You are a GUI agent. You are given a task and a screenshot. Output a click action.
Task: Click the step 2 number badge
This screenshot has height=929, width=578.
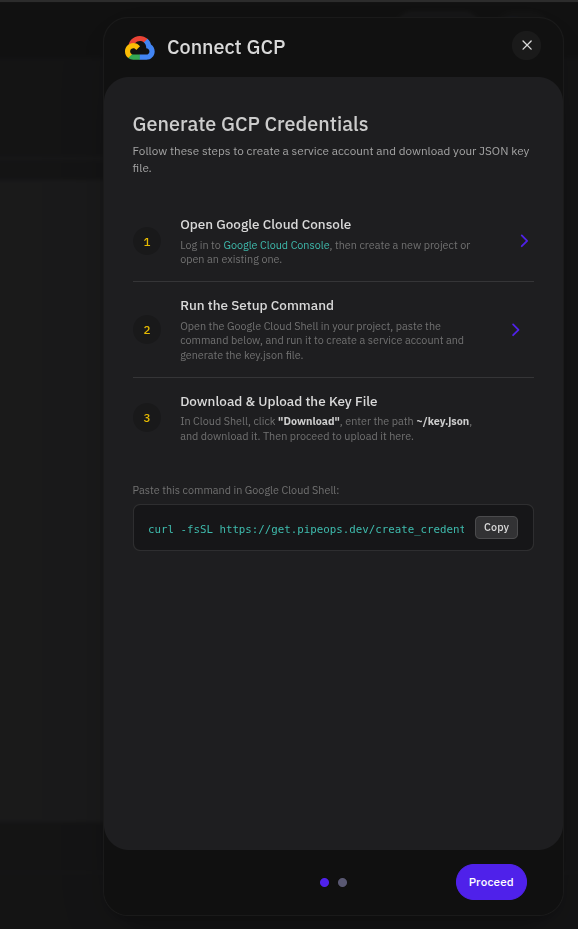[147, 330]
